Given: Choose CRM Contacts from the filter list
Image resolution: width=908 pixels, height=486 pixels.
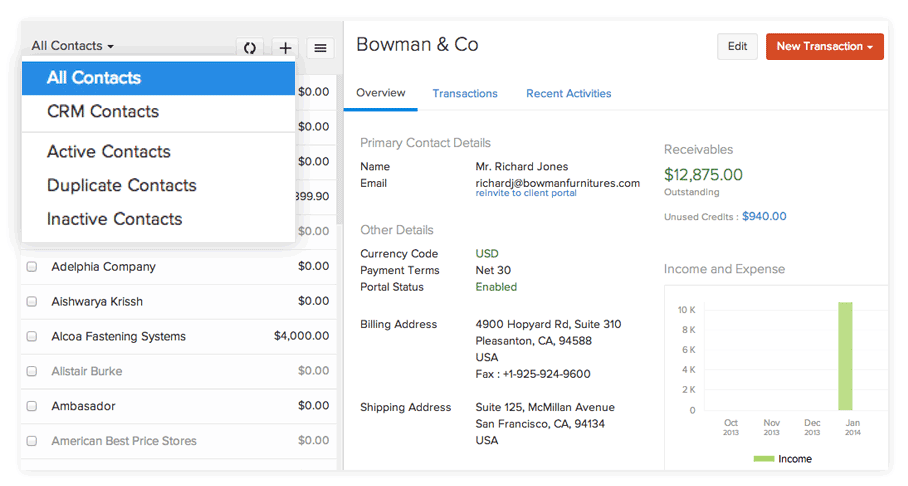Looking at the screenshot, I should 103,112.
